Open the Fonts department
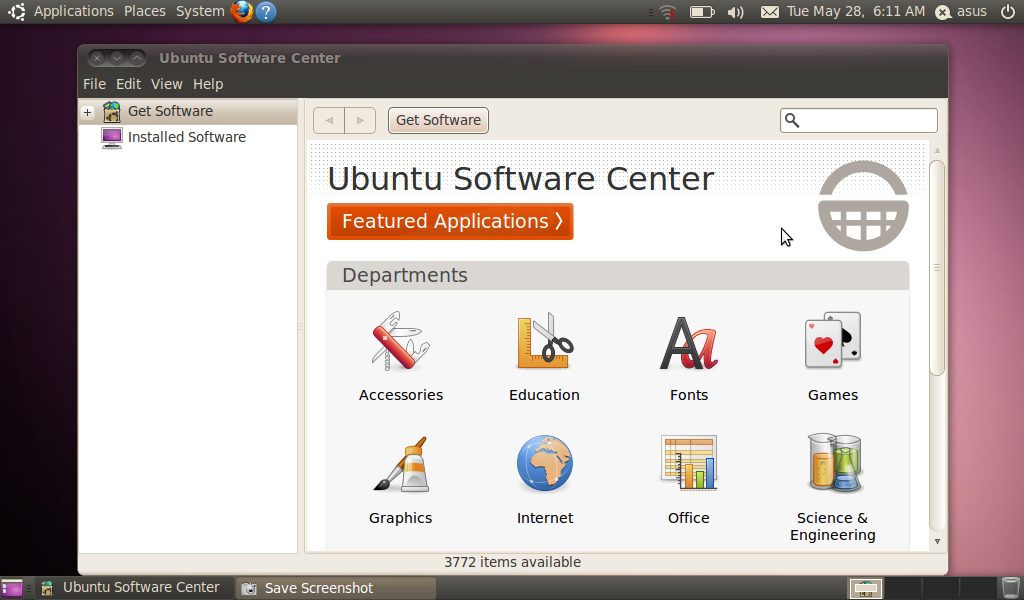The width and height of the screenshot is (1024, 600). (688, 357)
